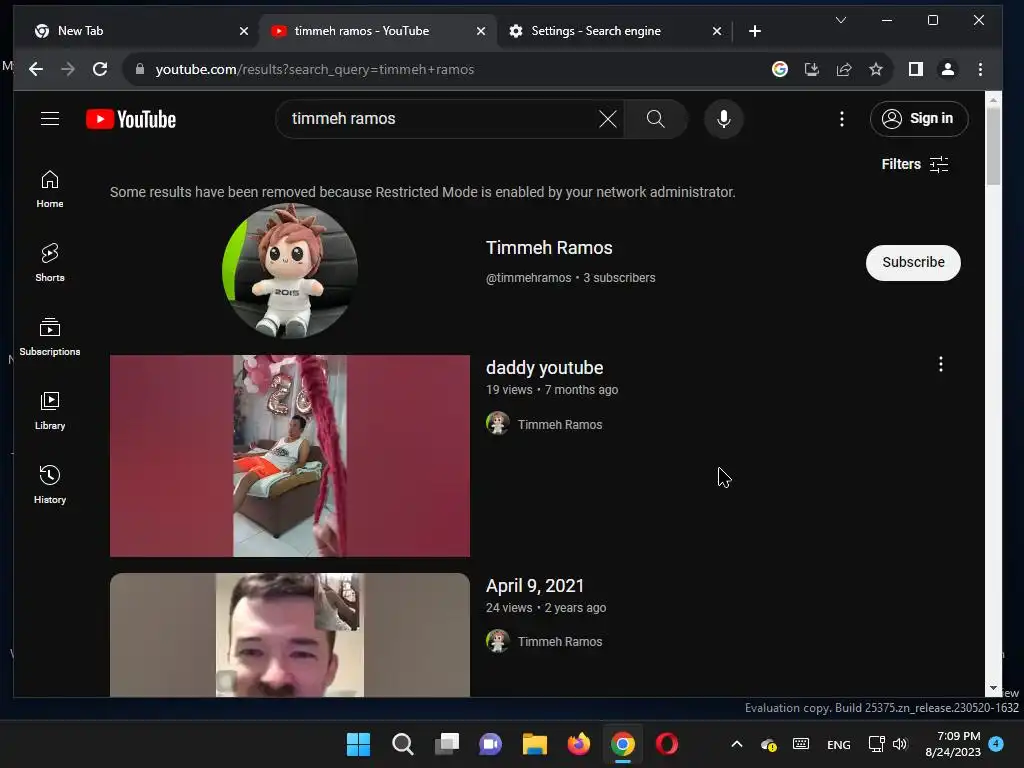Screen dimensions: 1024x768
Task: Toggle Chrome side panel
Action: click(916, 69)
